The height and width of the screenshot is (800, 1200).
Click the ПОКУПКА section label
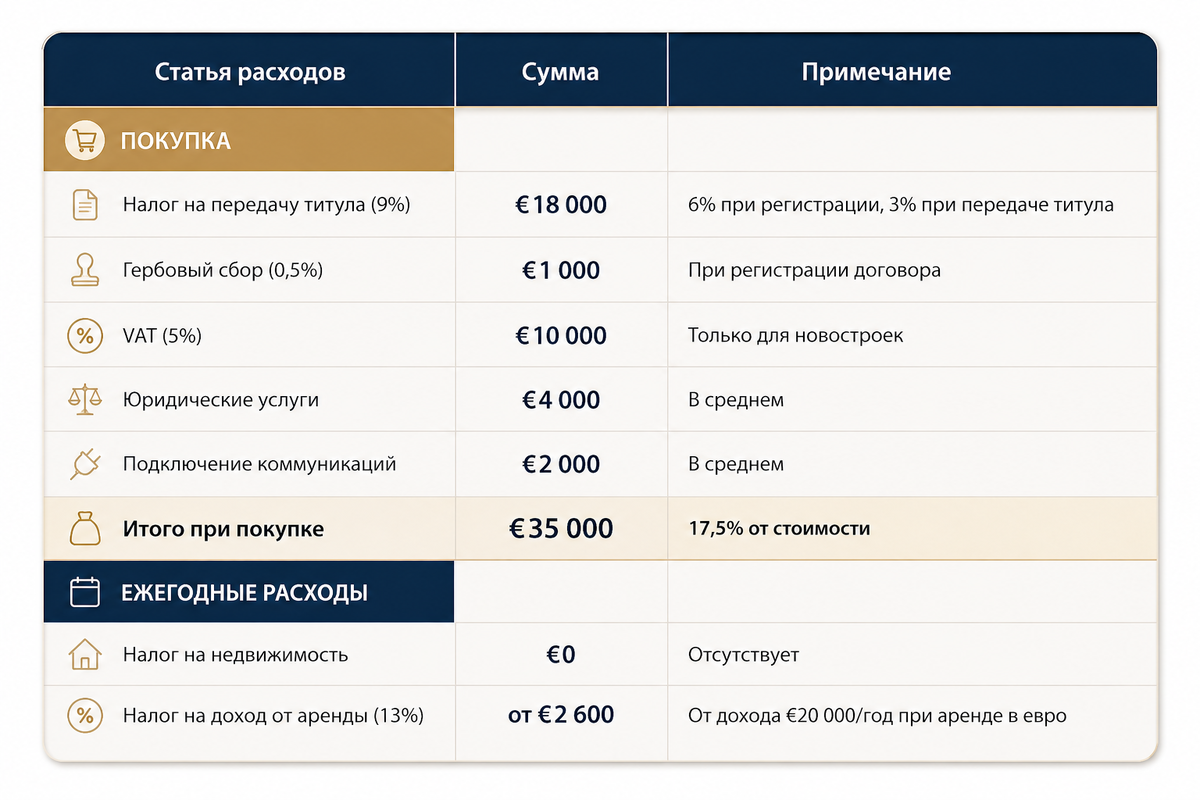point(176,141)
